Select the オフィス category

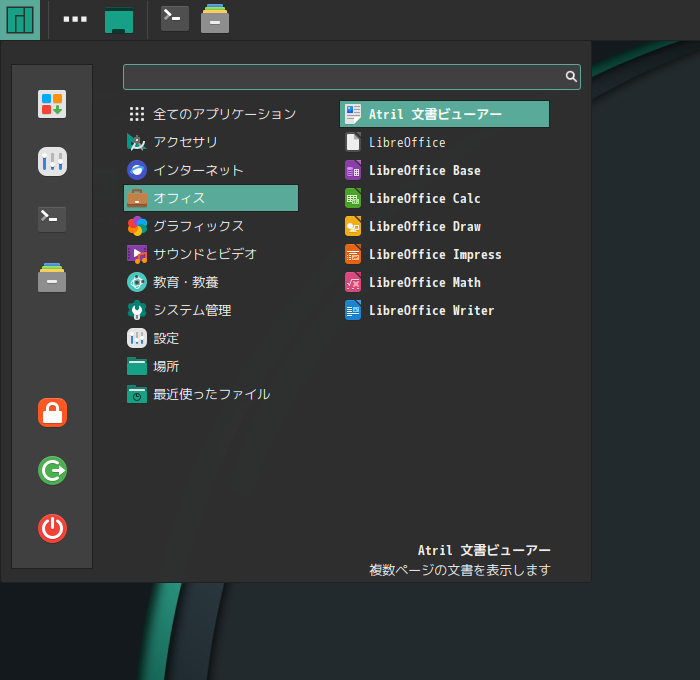[211, 198]
